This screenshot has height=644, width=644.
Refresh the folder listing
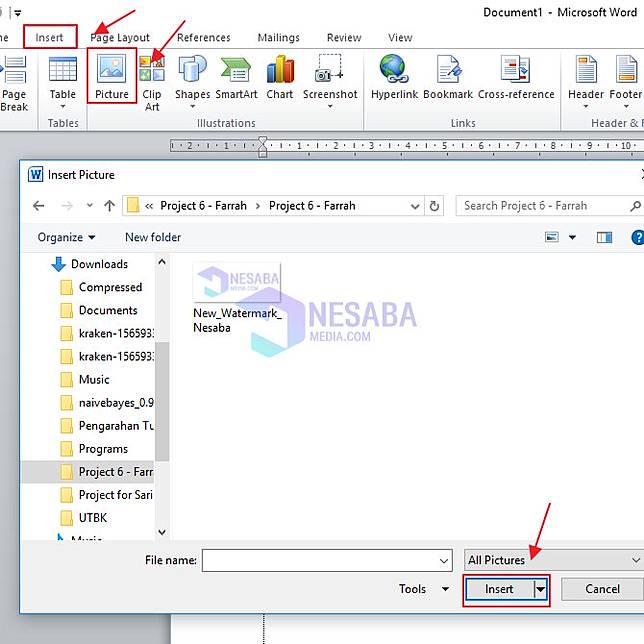[x=434, y=205]
